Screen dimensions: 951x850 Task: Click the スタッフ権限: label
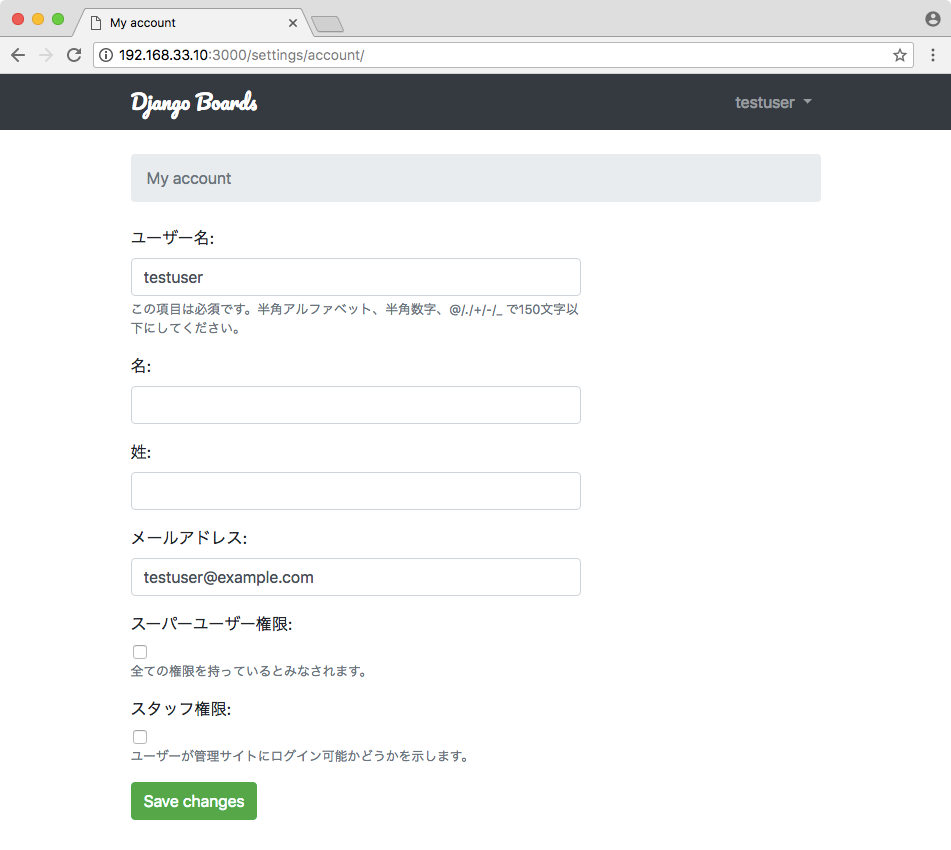[181, 709]
